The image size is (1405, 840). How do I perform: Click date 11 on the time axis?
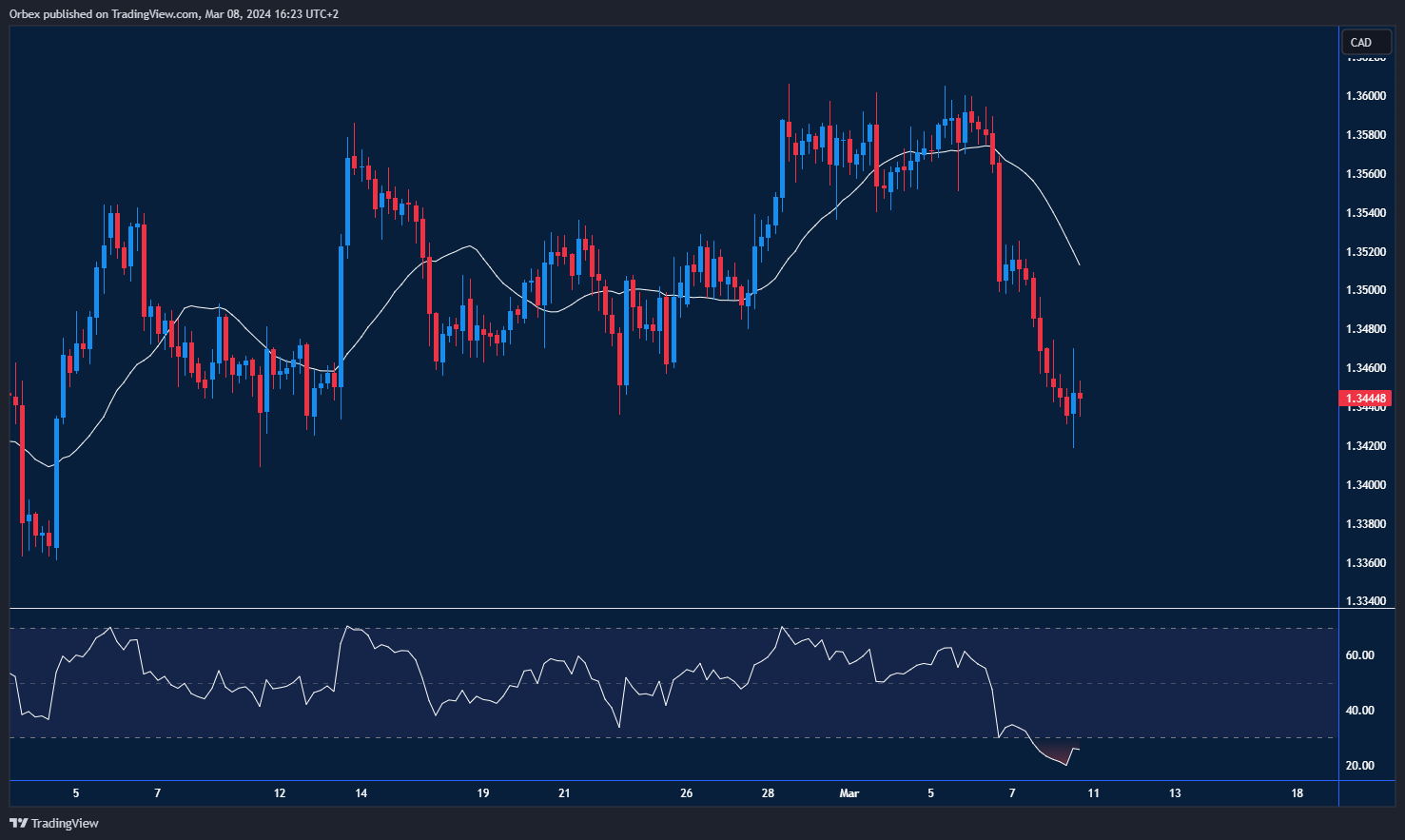coord(1094,793)
